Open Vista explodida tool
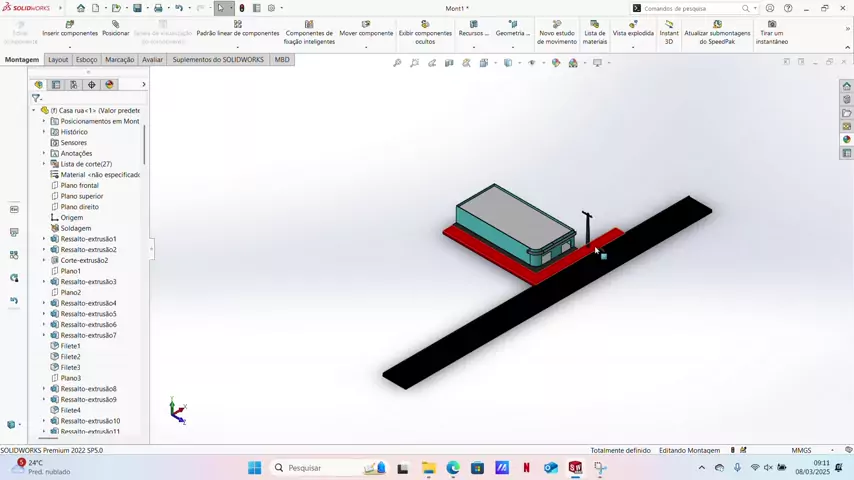854x480 pixels. click(x=633, y=28)
